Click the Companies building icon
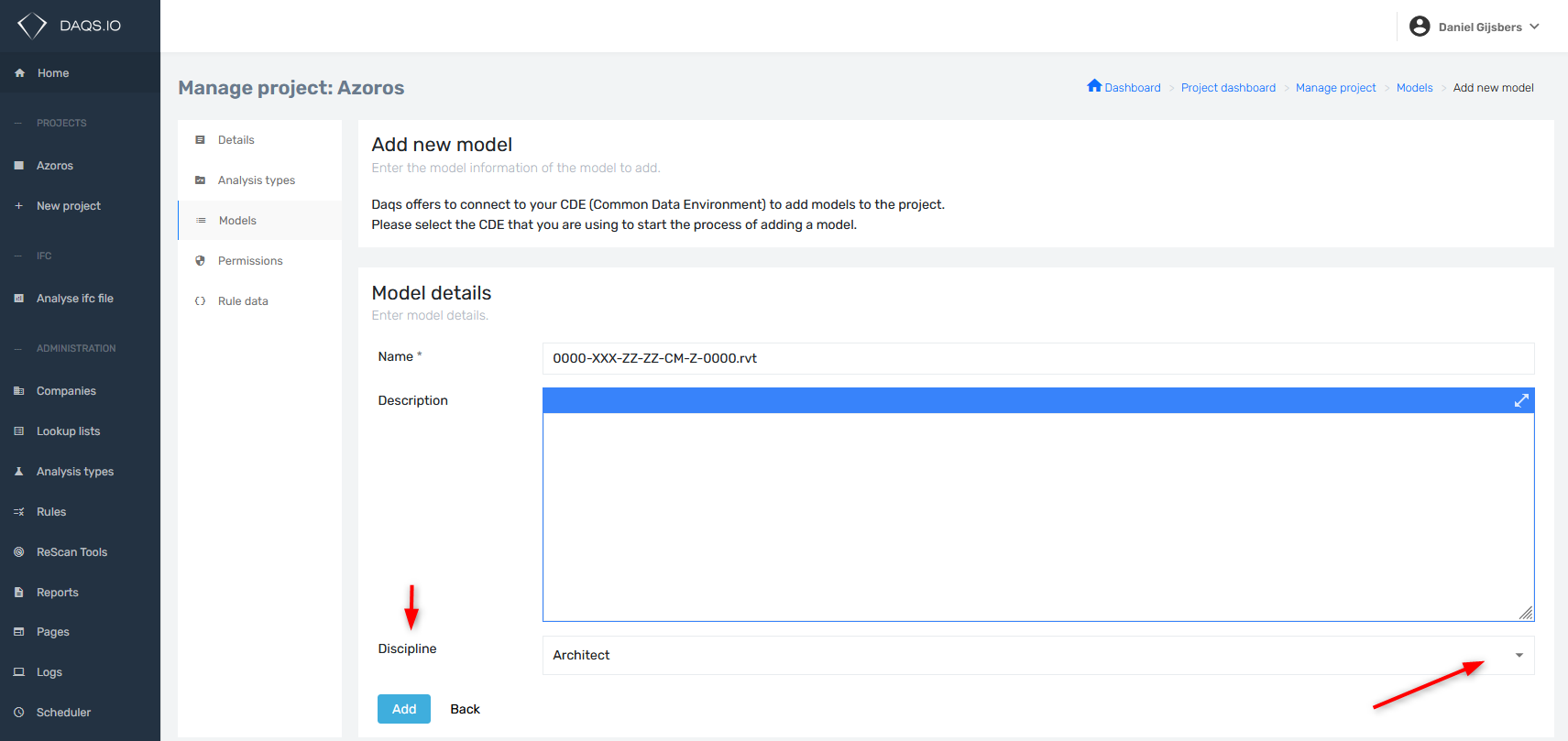The height and width of the screenshot is (741, 1568). coord(19,391)
